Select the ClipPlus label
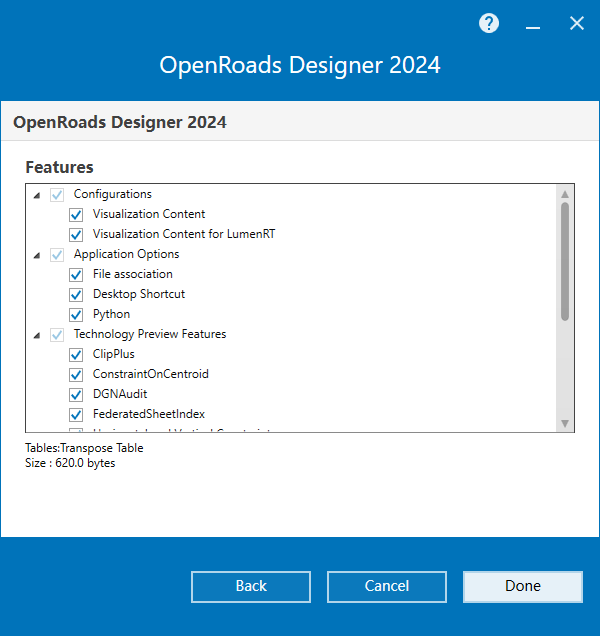 [114, 354]
